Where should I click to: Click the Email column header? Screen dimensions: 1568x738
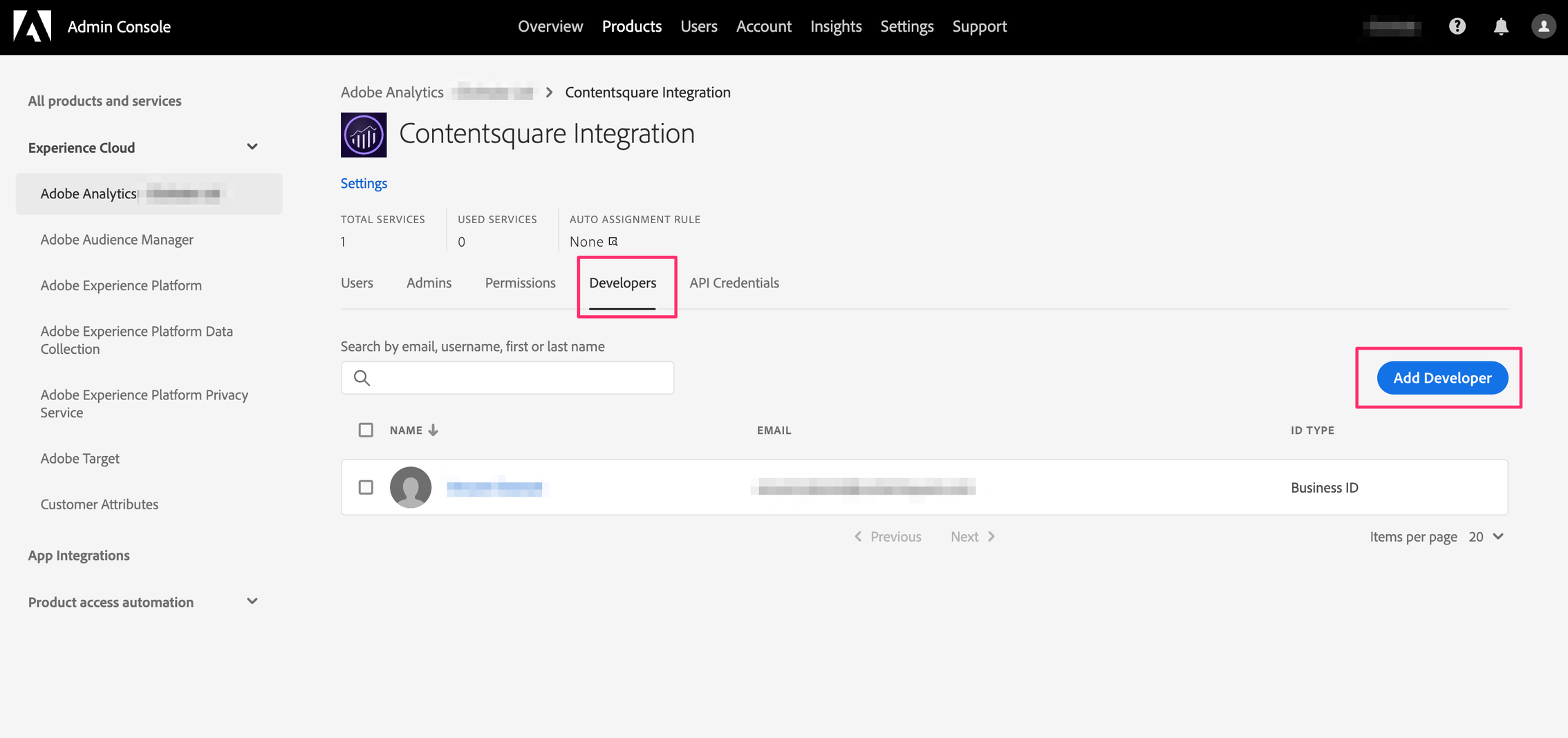coord(774,430)
